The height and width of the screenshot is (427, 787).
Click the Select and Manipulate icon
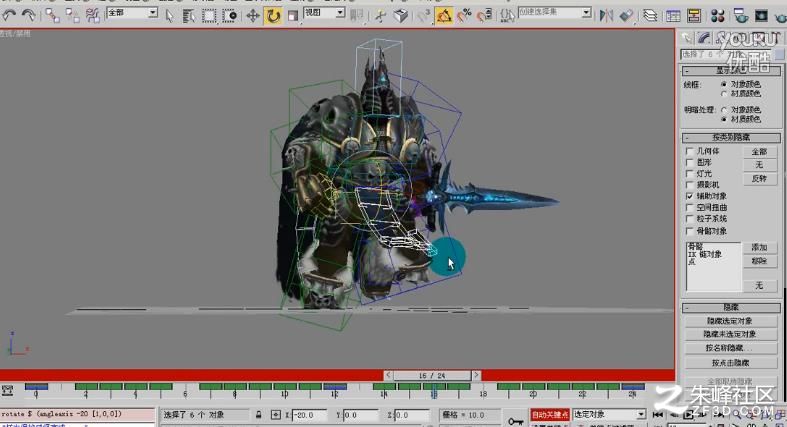pyautogui.click(x=380, y=16)
